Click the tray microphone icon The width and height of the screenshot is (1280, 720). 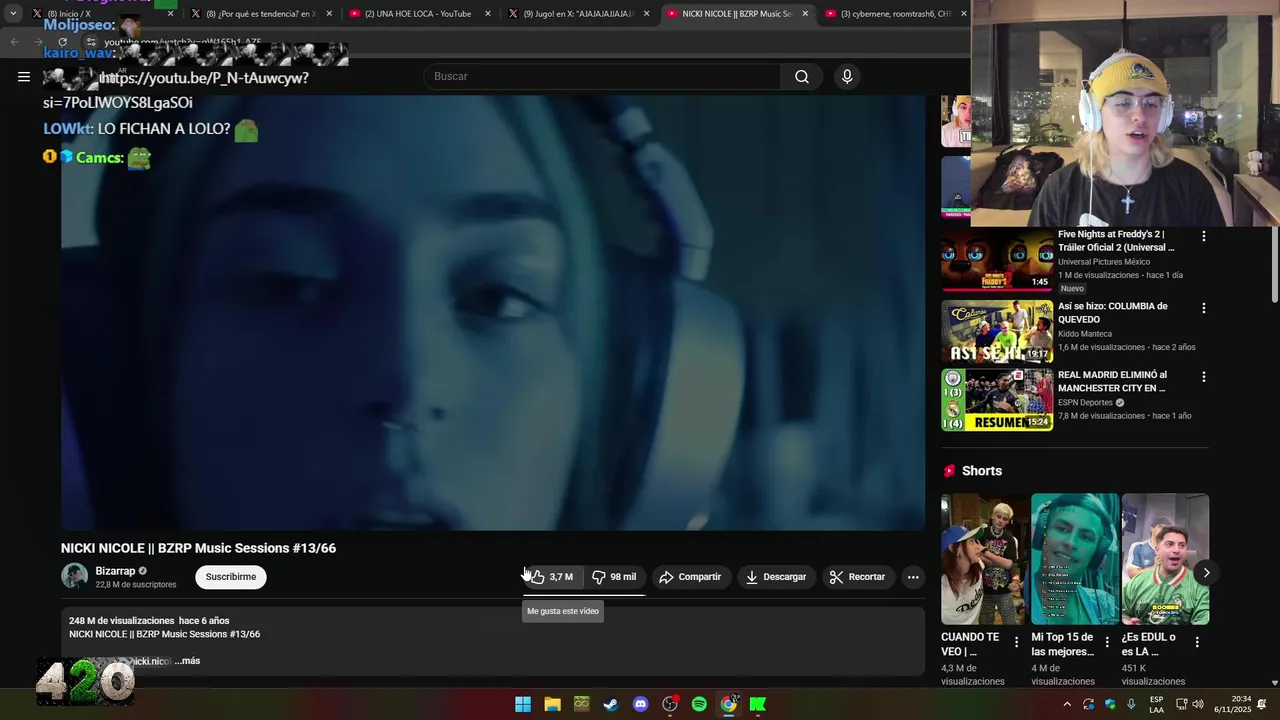click(x=1131, y=704)
